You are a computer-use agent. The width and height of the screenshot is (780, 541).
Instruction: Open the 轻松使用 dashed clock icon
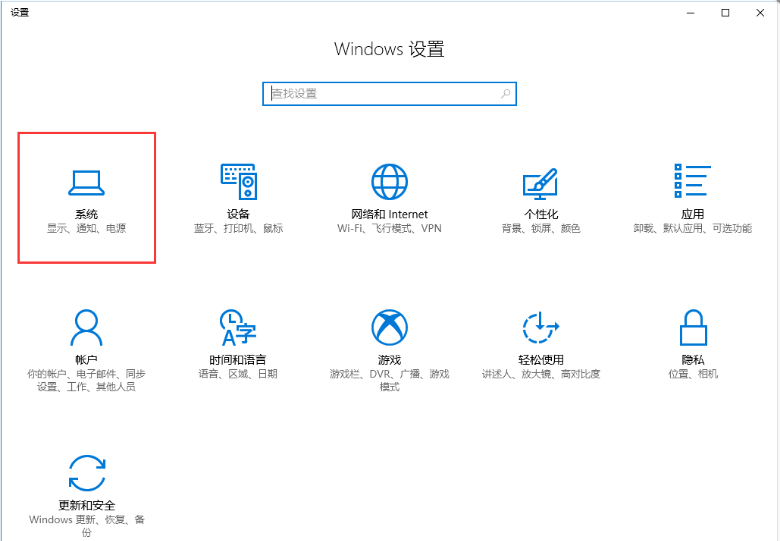click(x=540, y=327)
